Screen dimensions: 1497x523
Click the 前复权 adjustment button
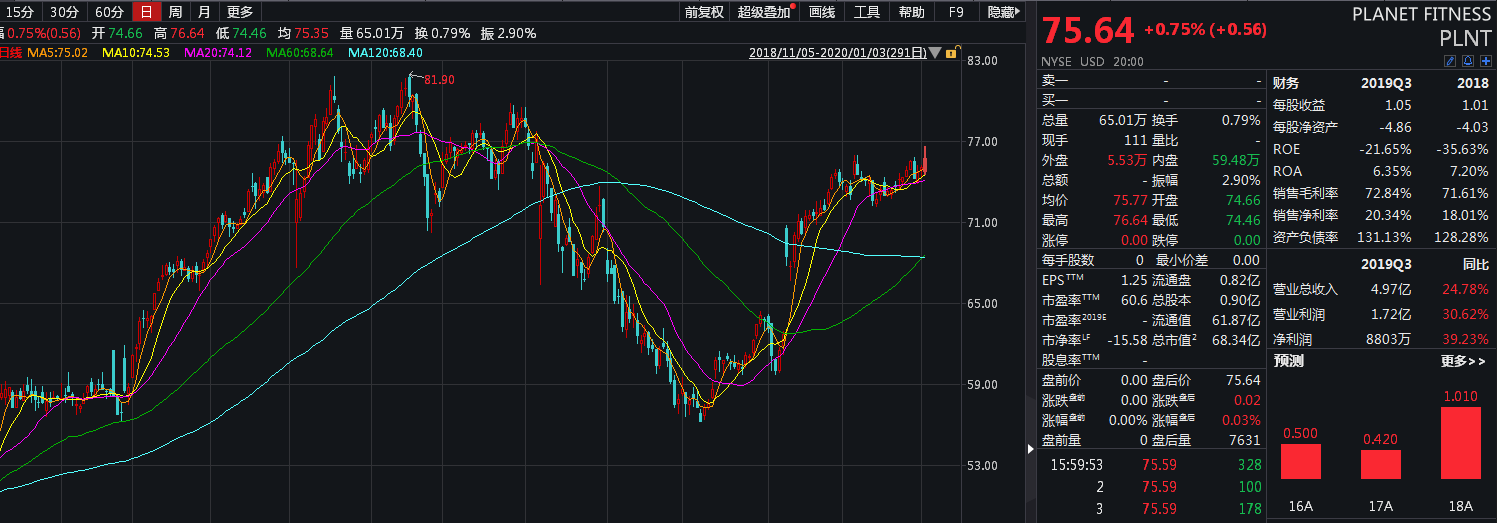tap(704, 12)
